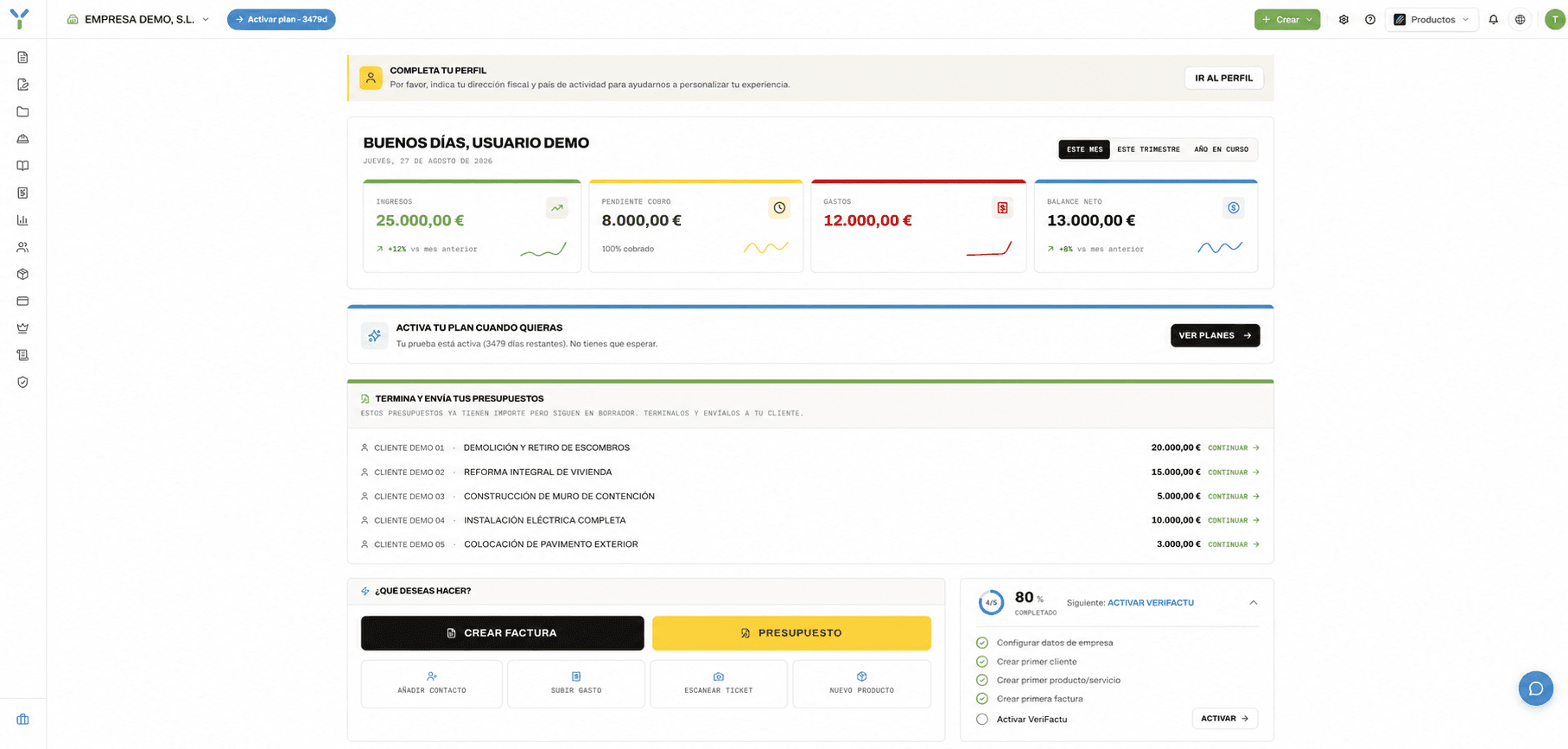
Task: Select the ESTE TRIMESTRE period tab
Action: pyautogui.click(x=1148, y=149)
